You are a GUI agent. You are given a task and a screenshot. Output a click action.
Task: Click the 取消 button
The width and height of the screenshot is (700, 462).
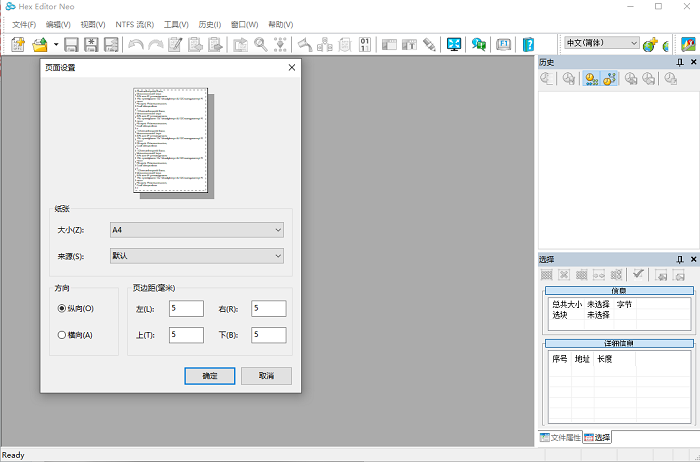click(x=266, y=376)
